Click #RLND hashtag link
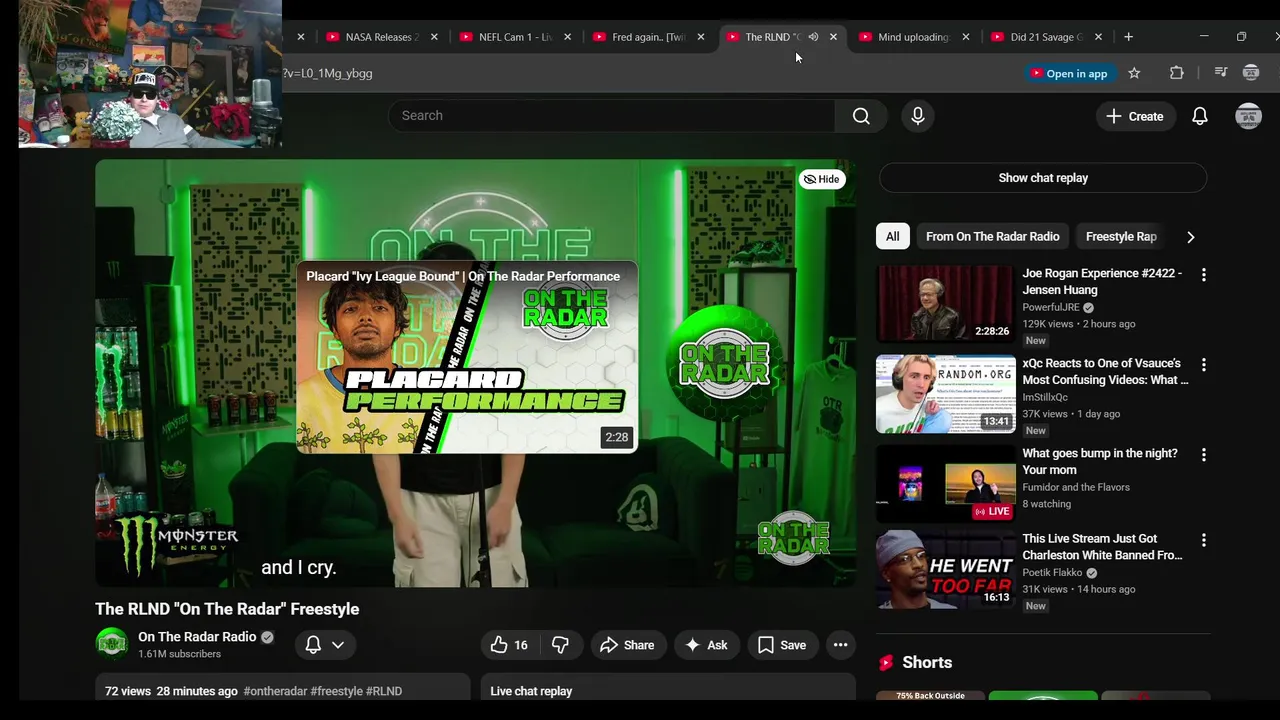The image size is (1280, 720). click(x=384, y=691)
